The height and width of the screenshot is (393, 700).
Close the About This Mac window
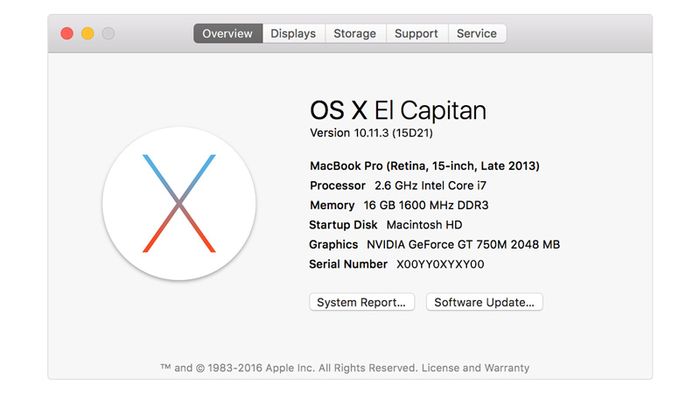click(67, 33)
